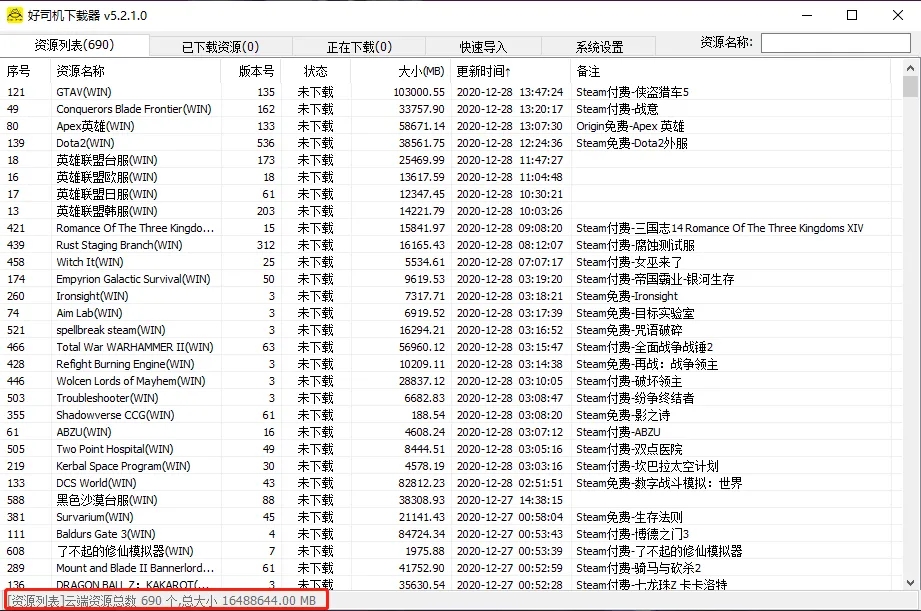The image size is (921, 611).
Task: Click the scroll up arrow of list scrollbar
Action: pos(910,68)
